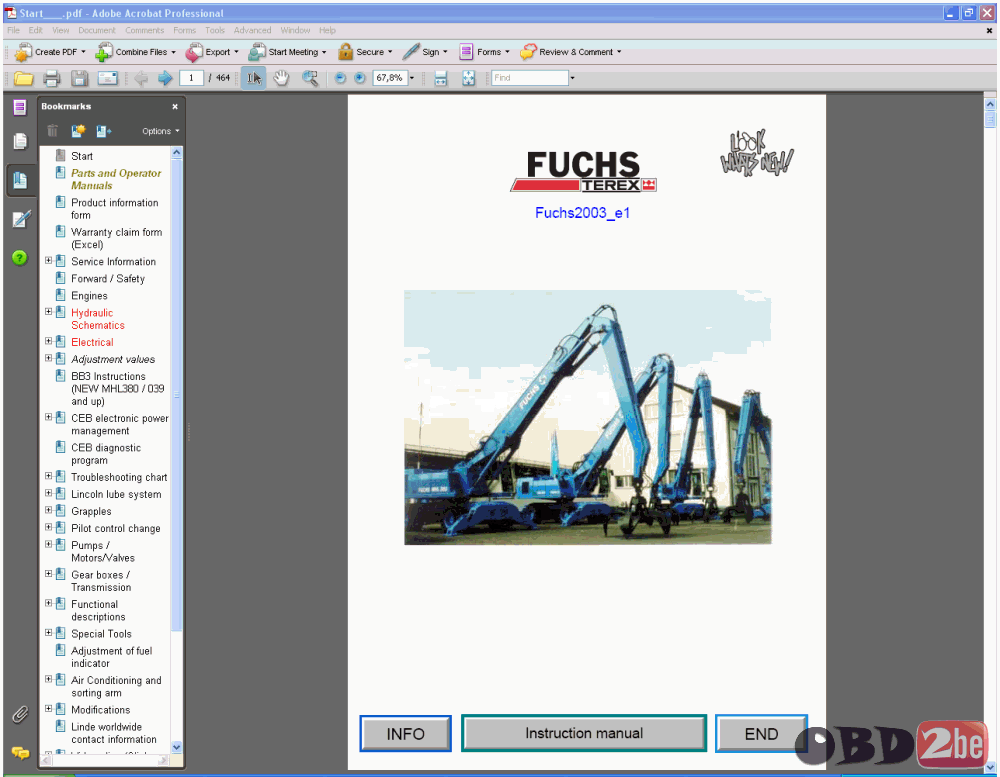The image size is (1000, 777).
Task: Expand the Hydraulic Schematics bookmark
Action: [x=48, y=311]
